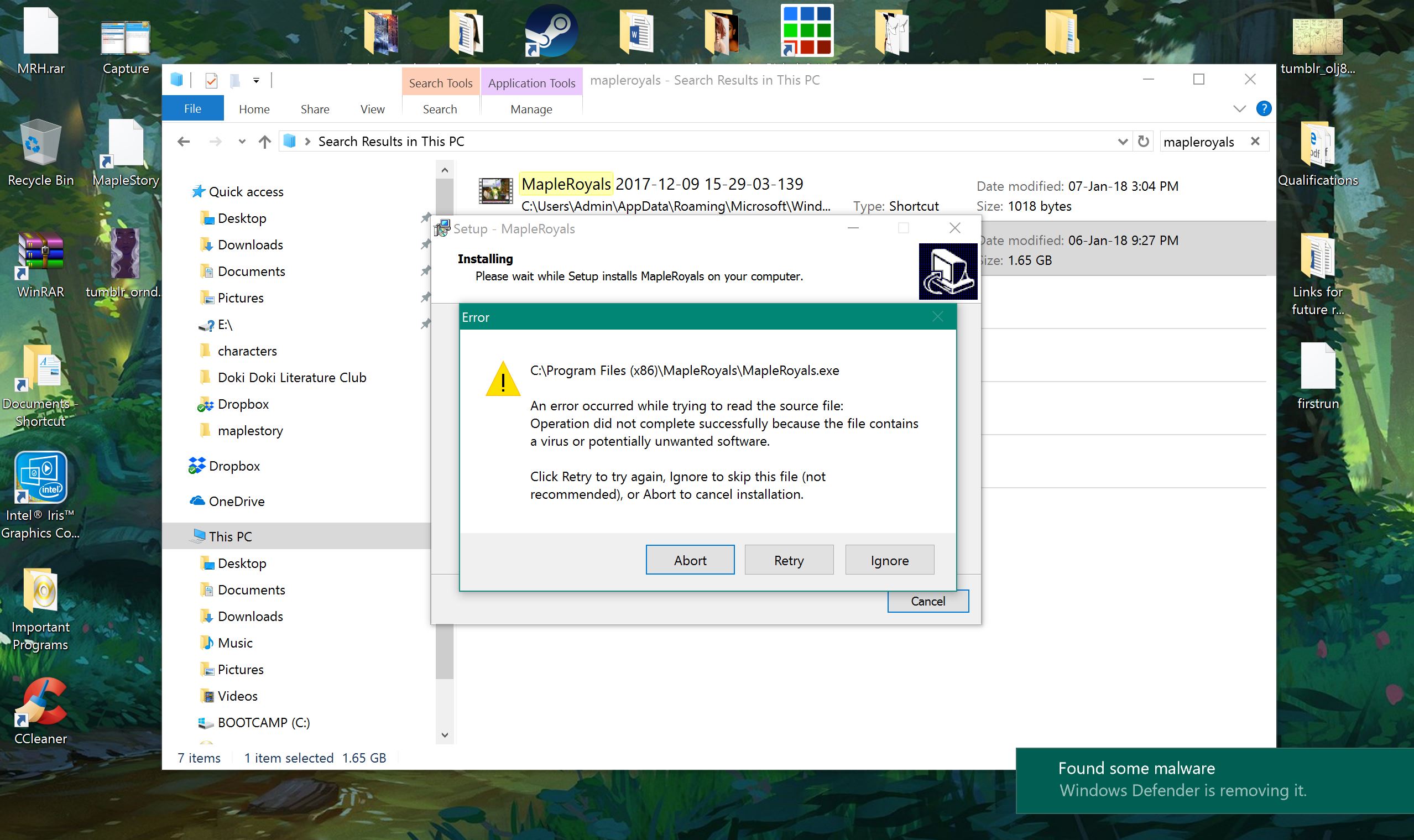Image resolution: width=1414 pixels, height=840 pixels.
Task: Select Steam desktop shortcut
Action: [551, 31]
